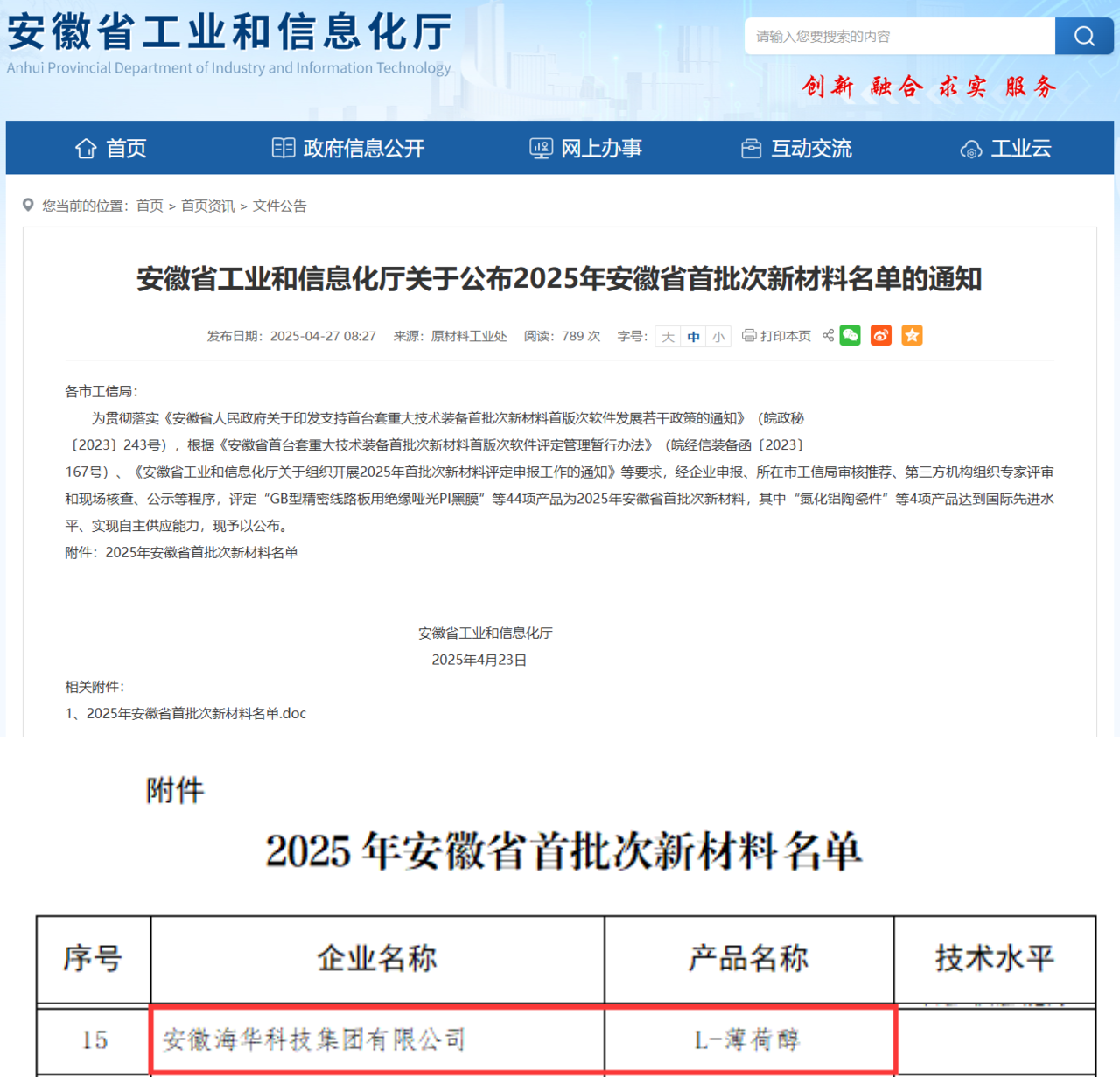Image resolution: width=1120 pixels, height=1077 pixels.
Task: Open the 网上办事 navigation menu
Action: tap(586, 149)
